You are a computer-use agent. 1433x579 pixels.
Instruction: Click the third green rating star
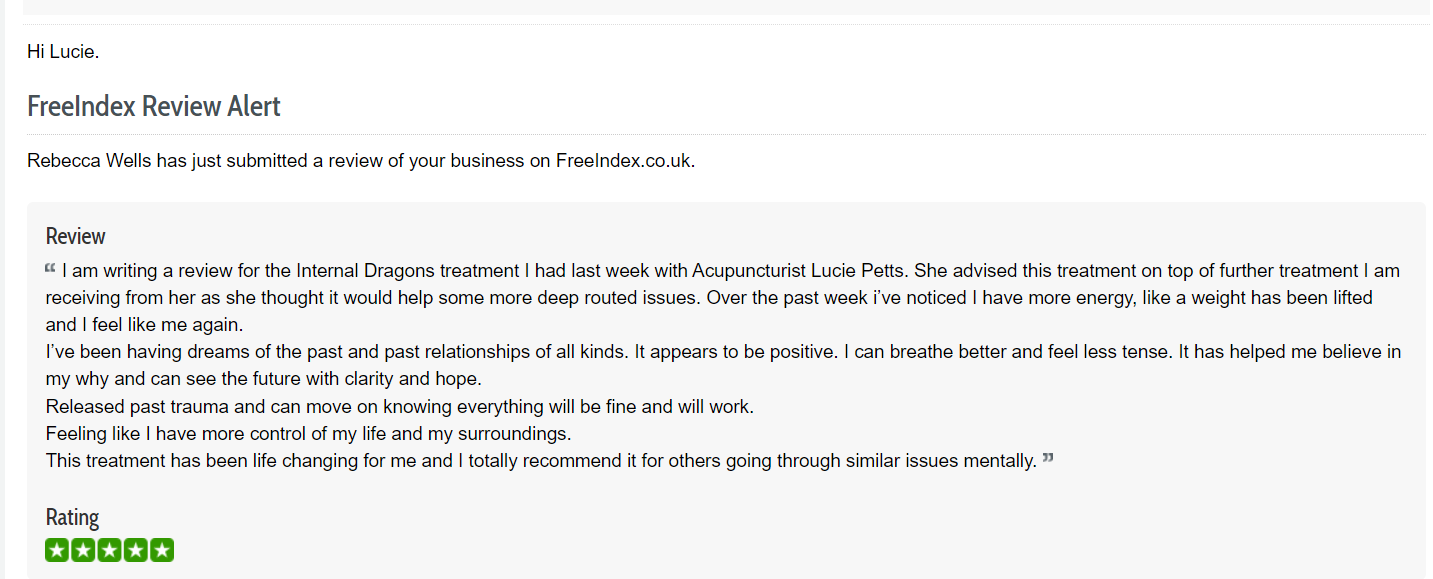coord(109,550)
